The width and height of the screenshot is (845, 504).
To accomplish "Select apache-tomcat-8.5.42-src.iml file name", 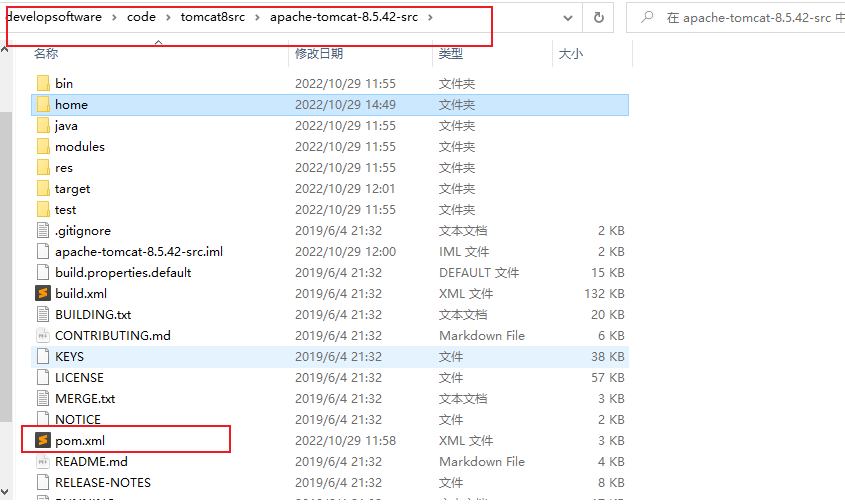I will coord(139,252).
